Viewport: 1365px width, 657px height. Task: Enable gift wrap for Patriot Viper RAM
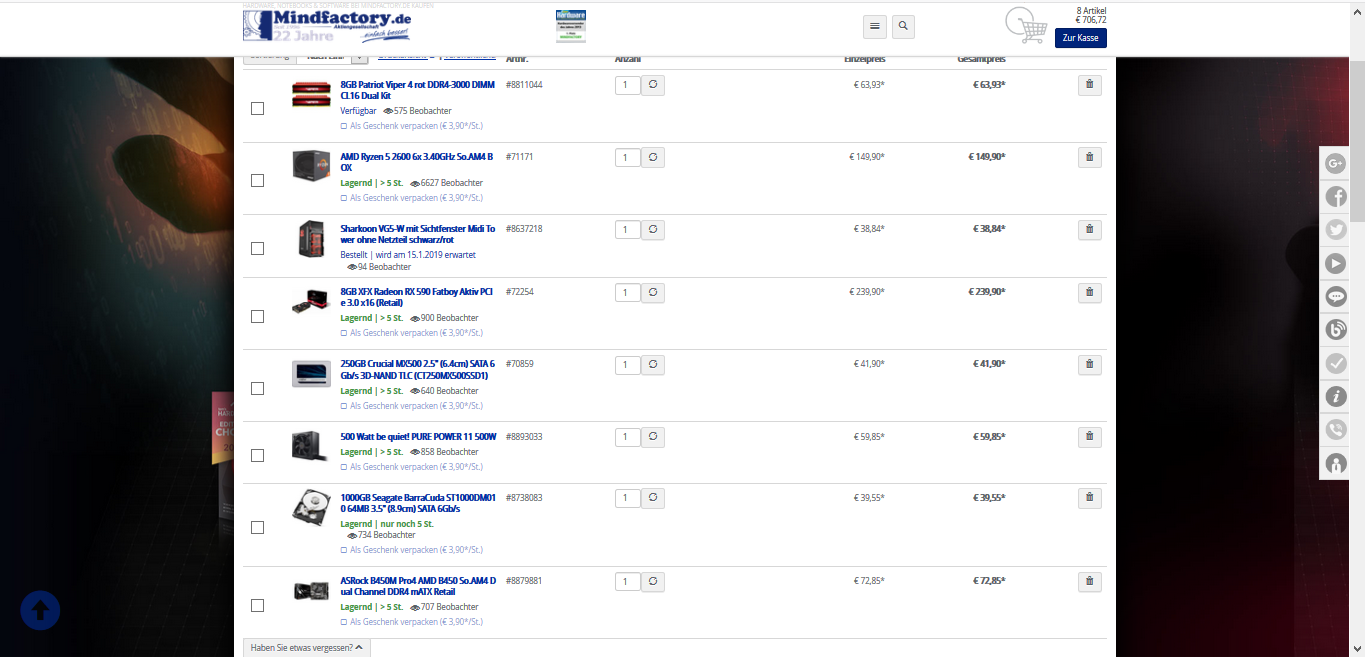click(344, 127)
